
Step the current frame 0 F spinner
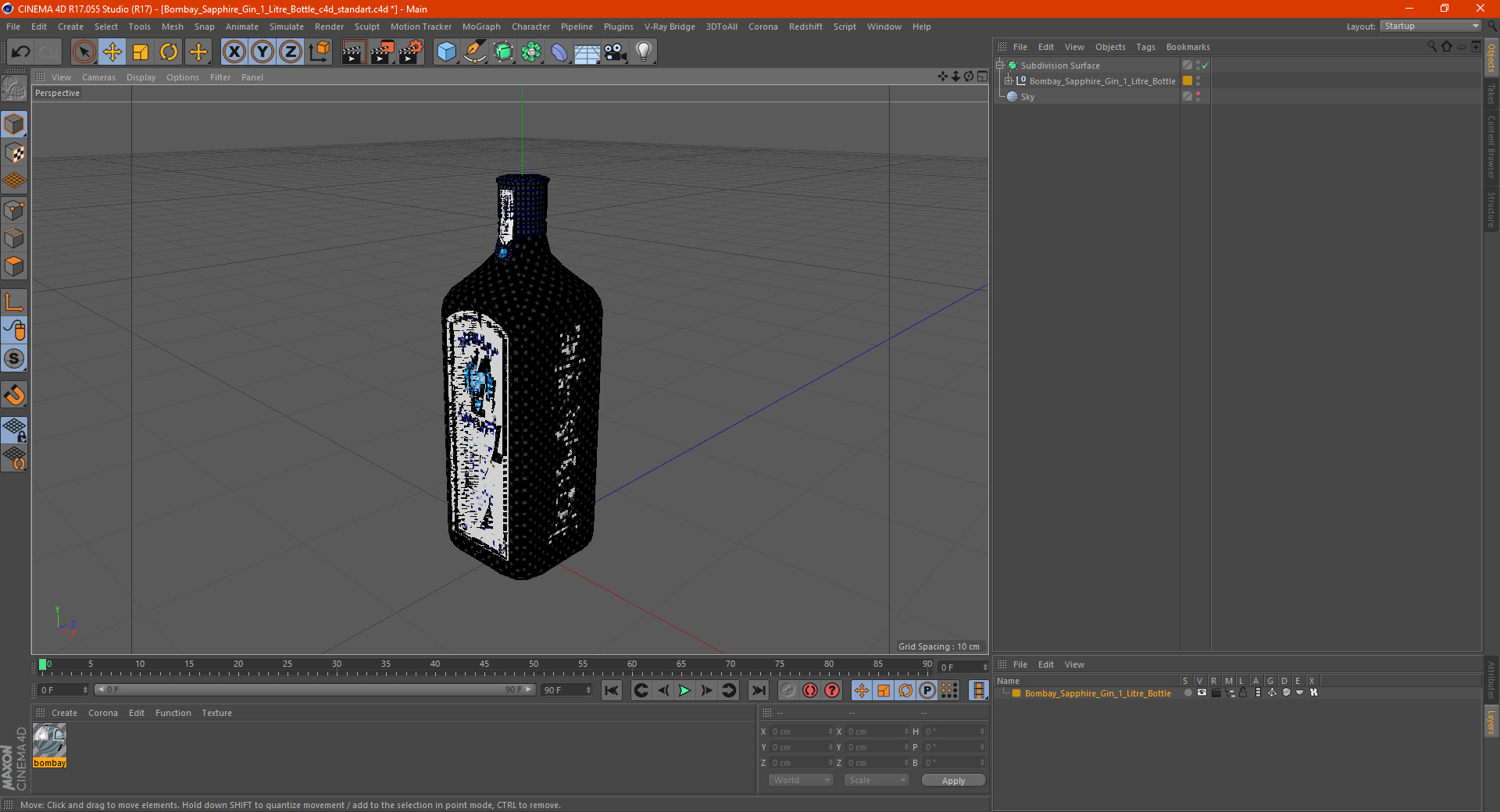pyautogui.click(x=984, y=668)
